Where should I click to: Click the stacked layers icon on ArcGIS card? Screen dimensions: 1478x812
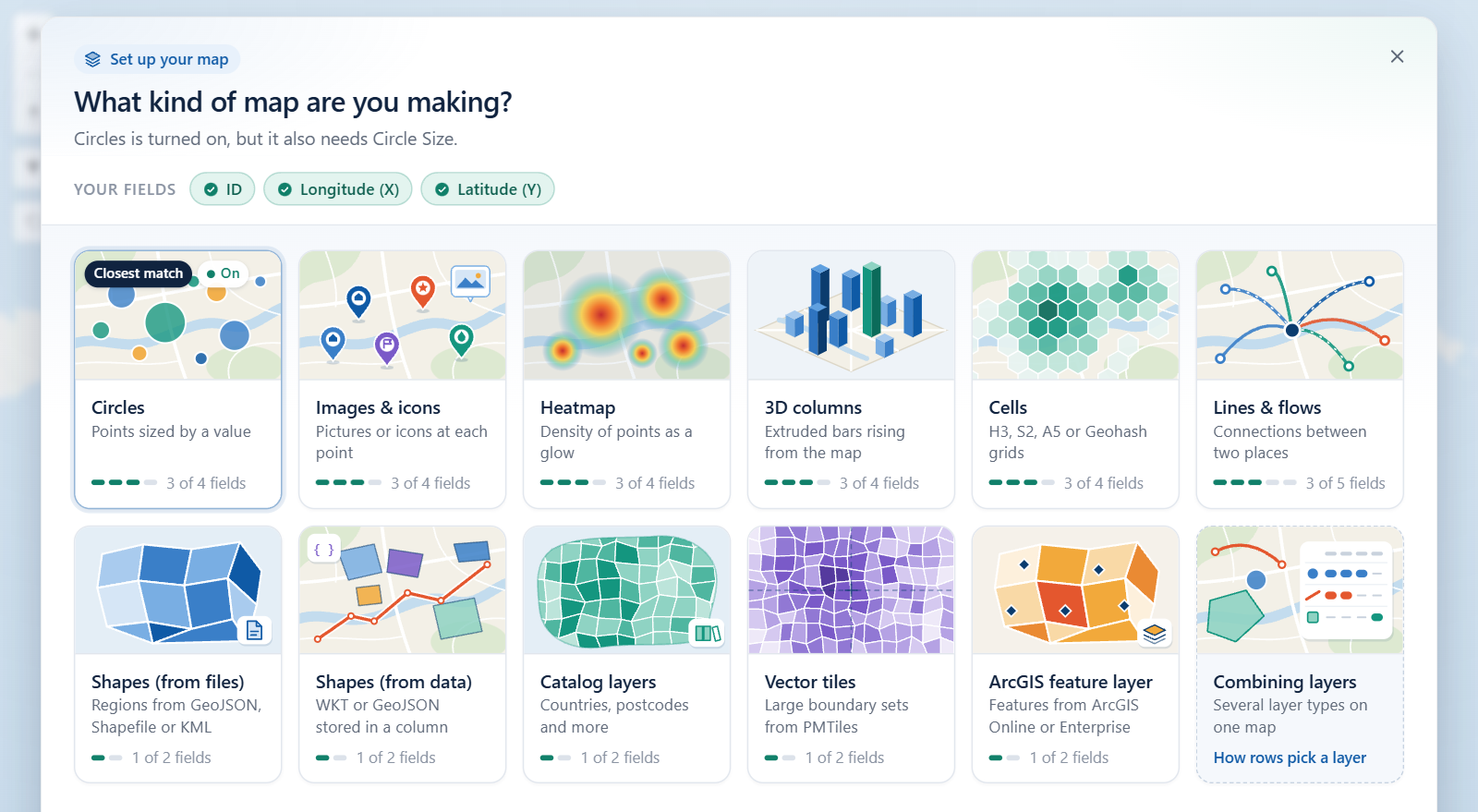[1155, 633]
